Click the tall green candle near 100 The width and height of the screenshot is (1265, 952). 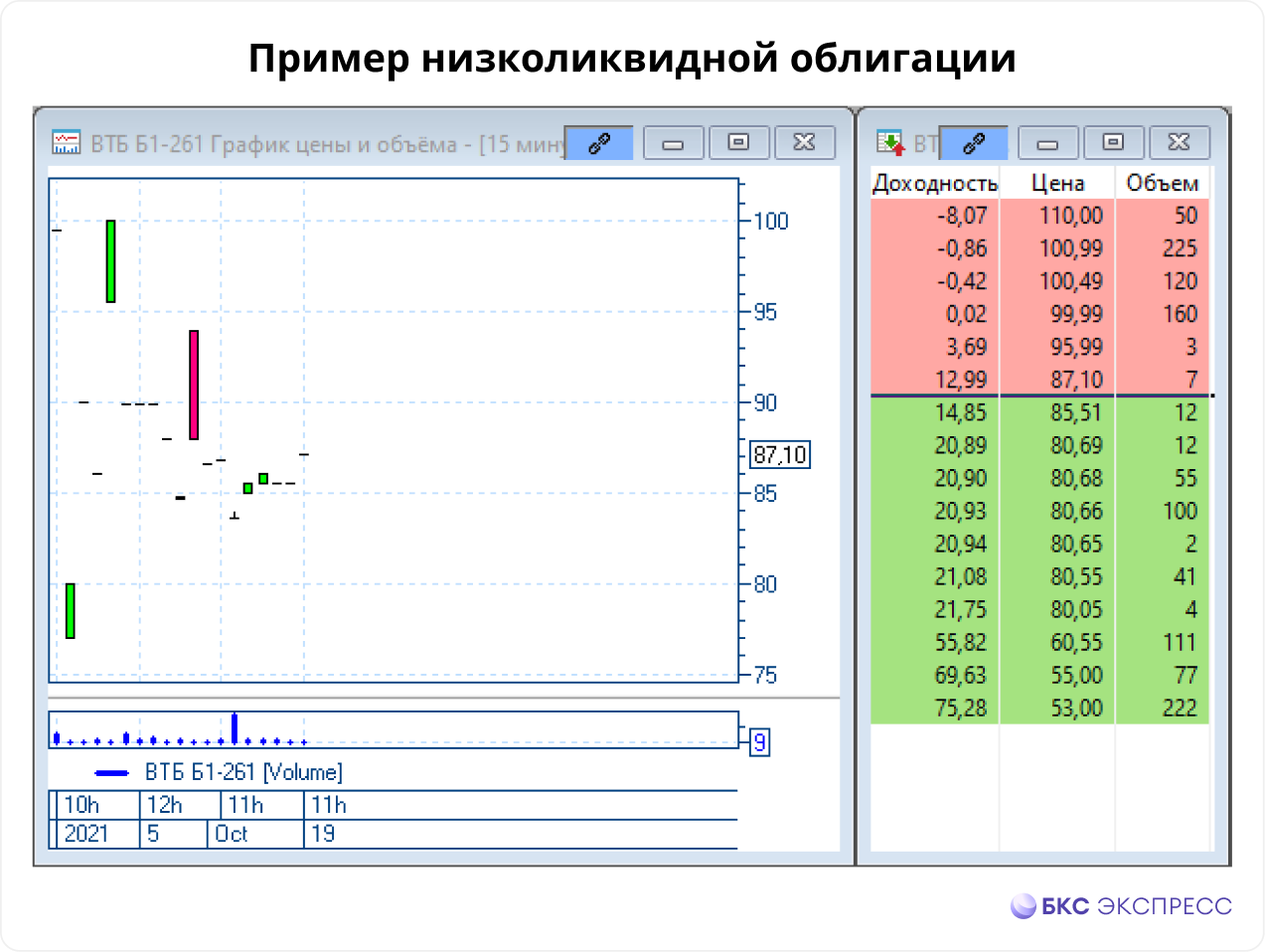[110, 261]
